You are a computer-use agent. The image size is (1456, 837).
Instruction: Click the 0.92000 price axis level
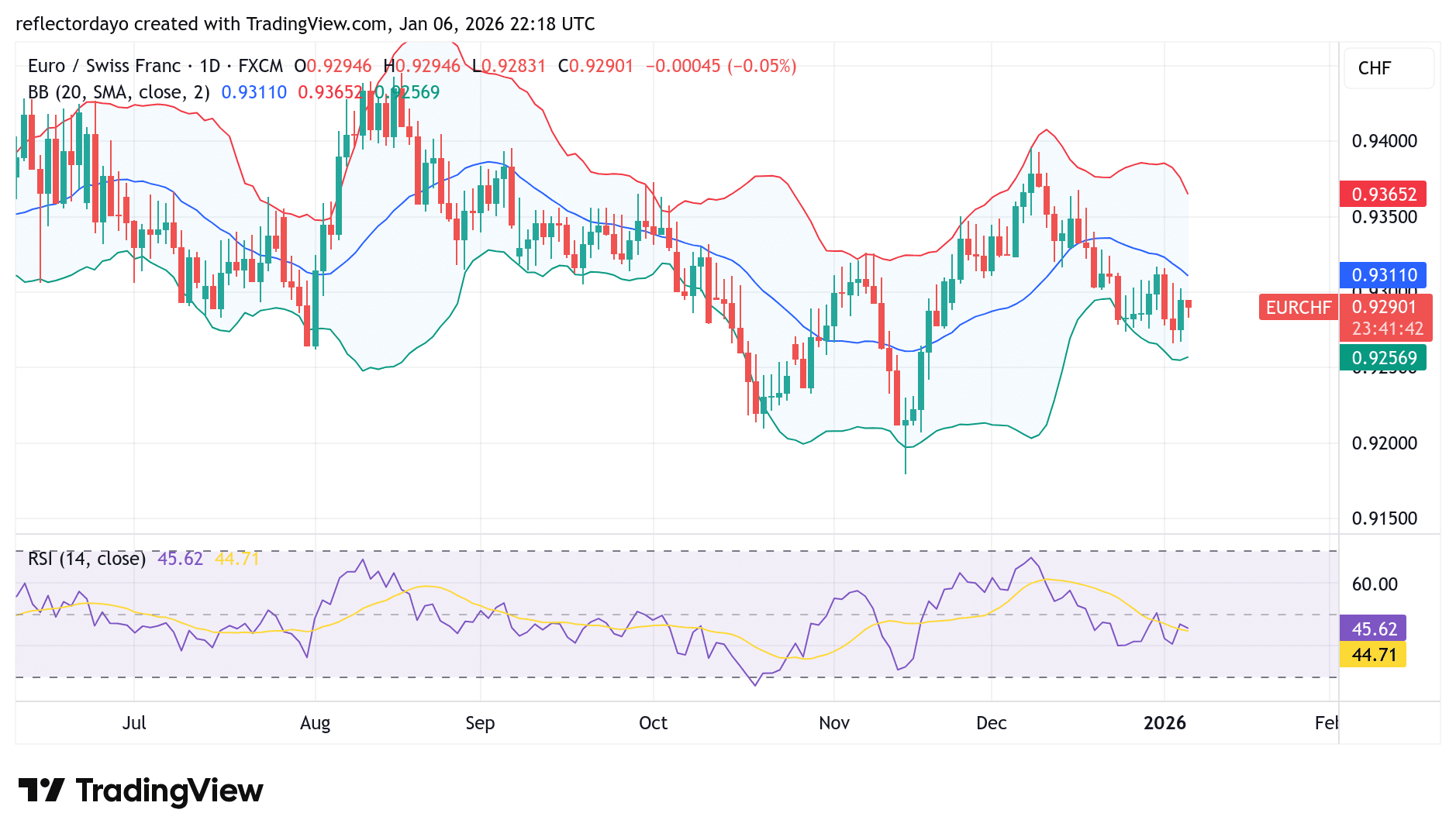(x=1384, y=443)
